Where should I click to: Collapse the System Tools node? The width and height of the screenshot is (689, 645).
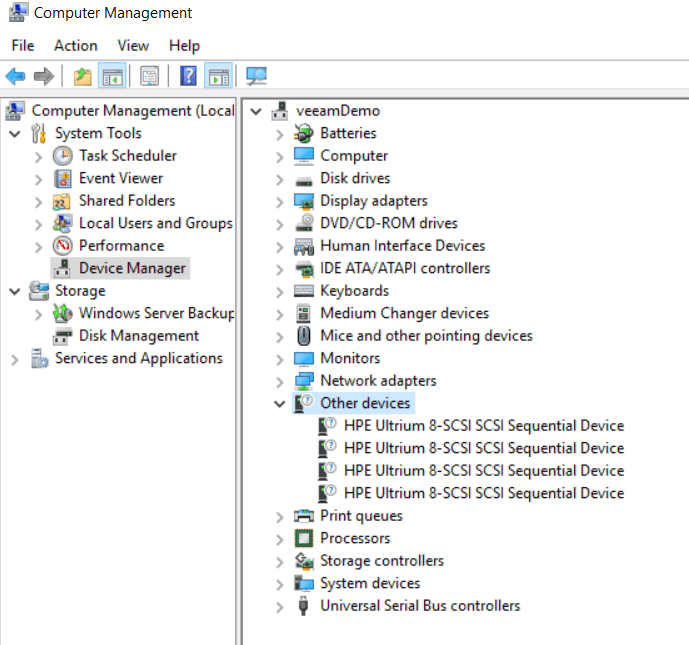pos(15,134)
